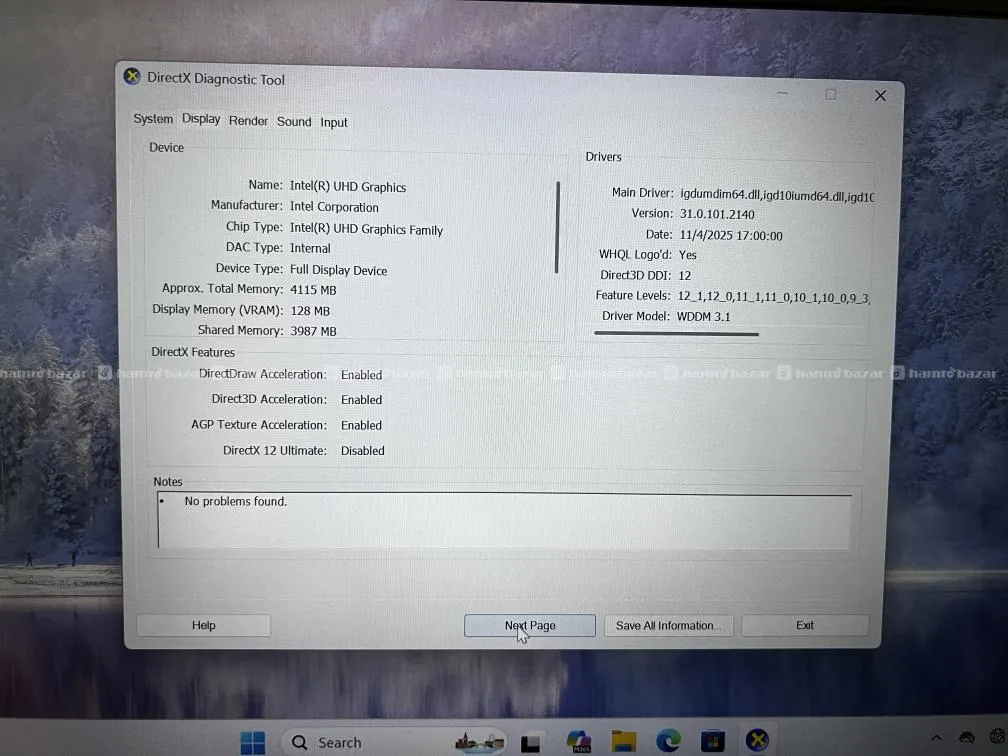Click Driver Model value 'WDDM 3.1'
This screenshot has height=756, width=1008.
[x=704, y=317]
